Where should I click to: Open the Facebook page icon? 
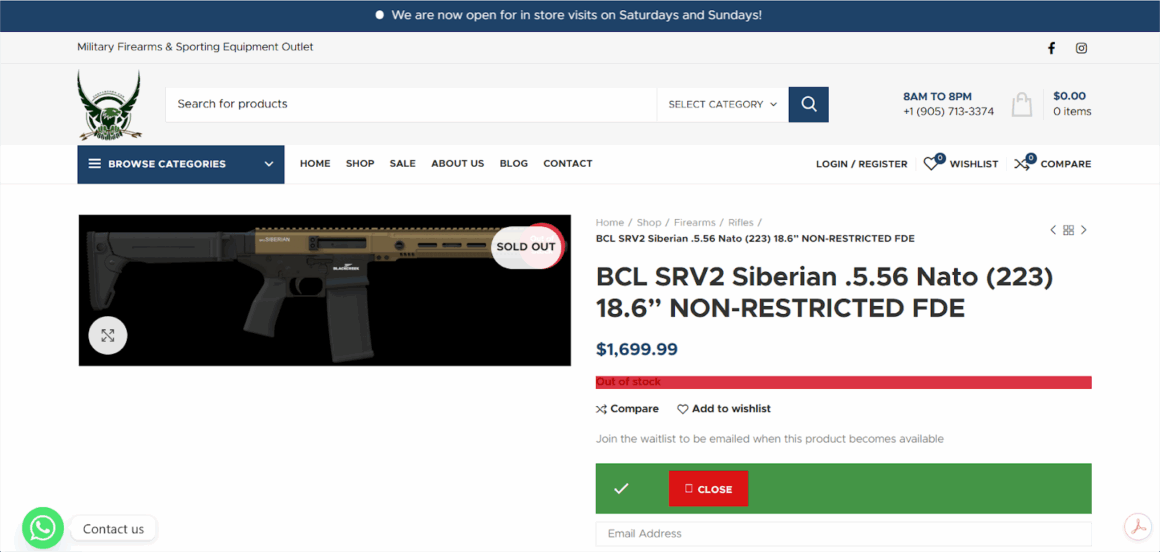pos(1051,48)
